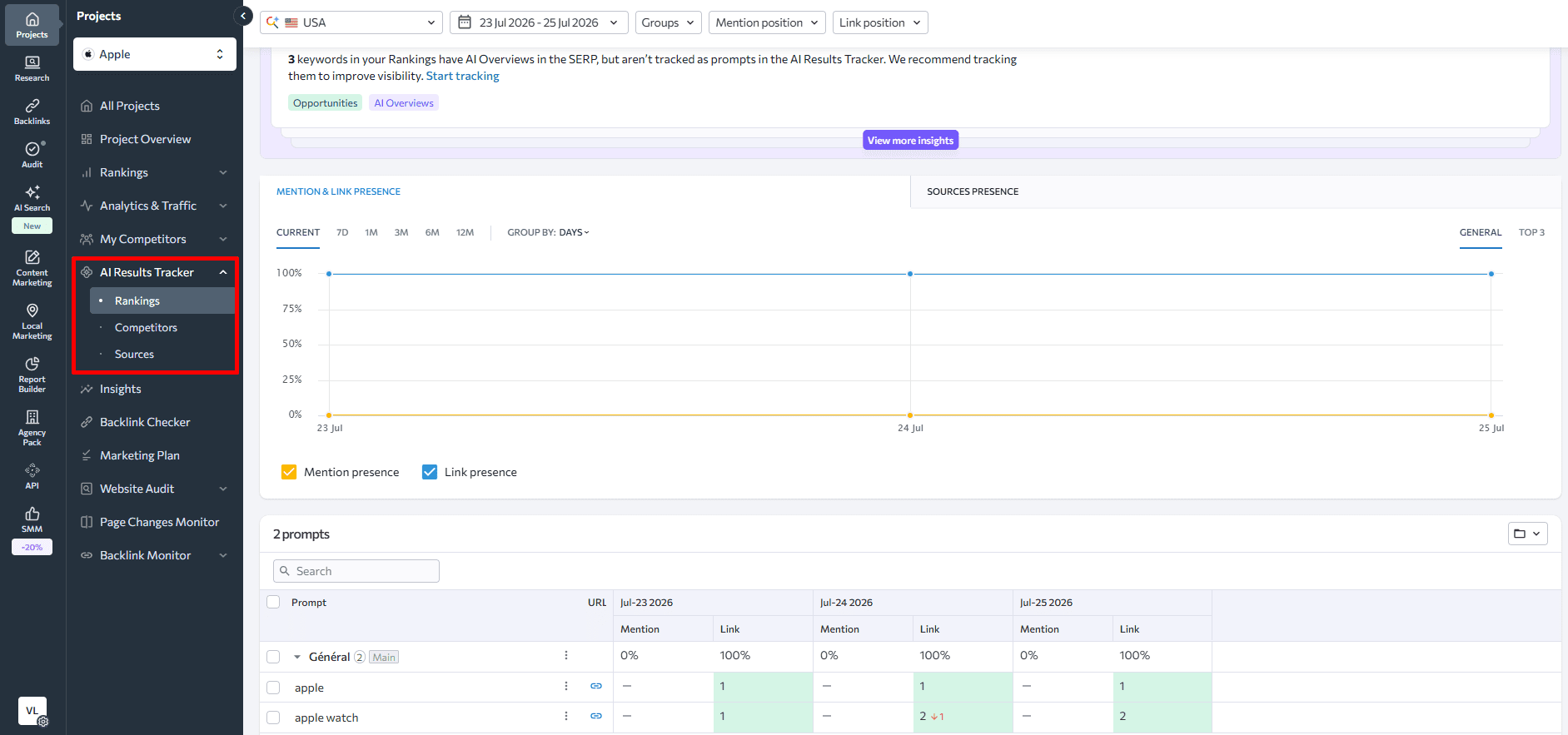
Task: Check the apple watch prompt checkbox
Action: (273, 718)
